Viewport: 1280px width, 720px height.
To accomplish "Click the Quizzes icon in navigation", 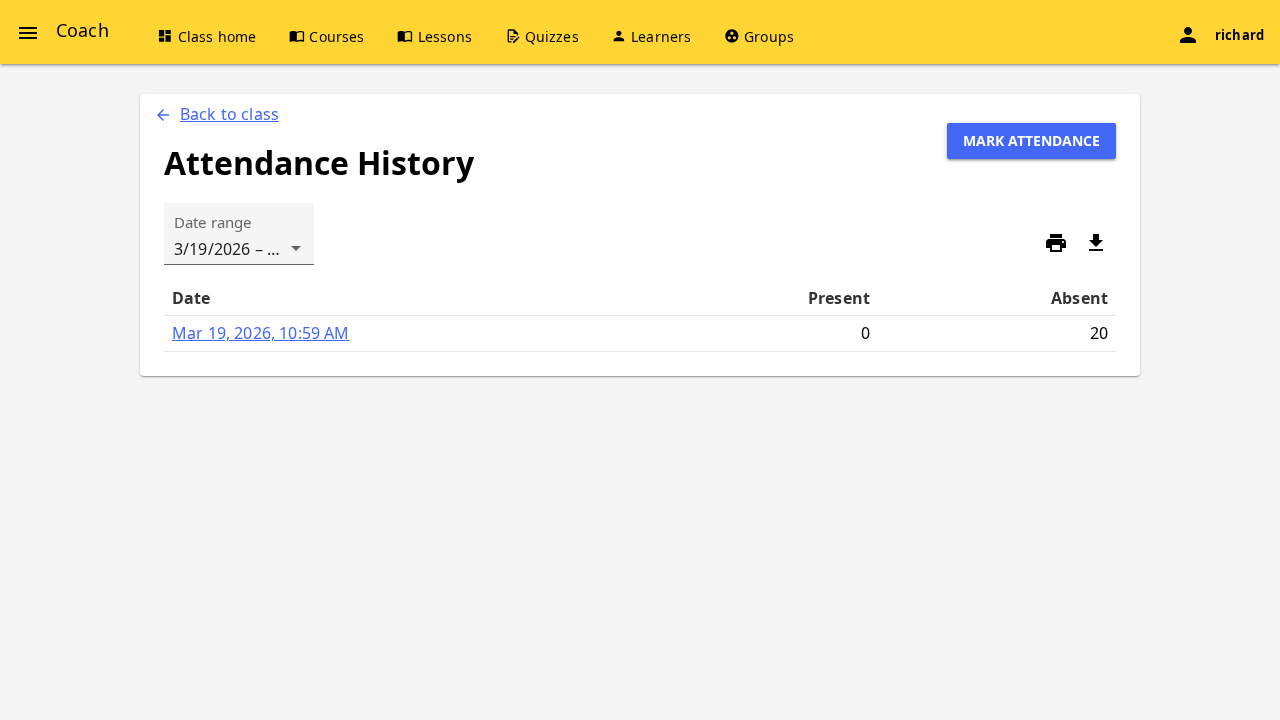I will [513, 36].
